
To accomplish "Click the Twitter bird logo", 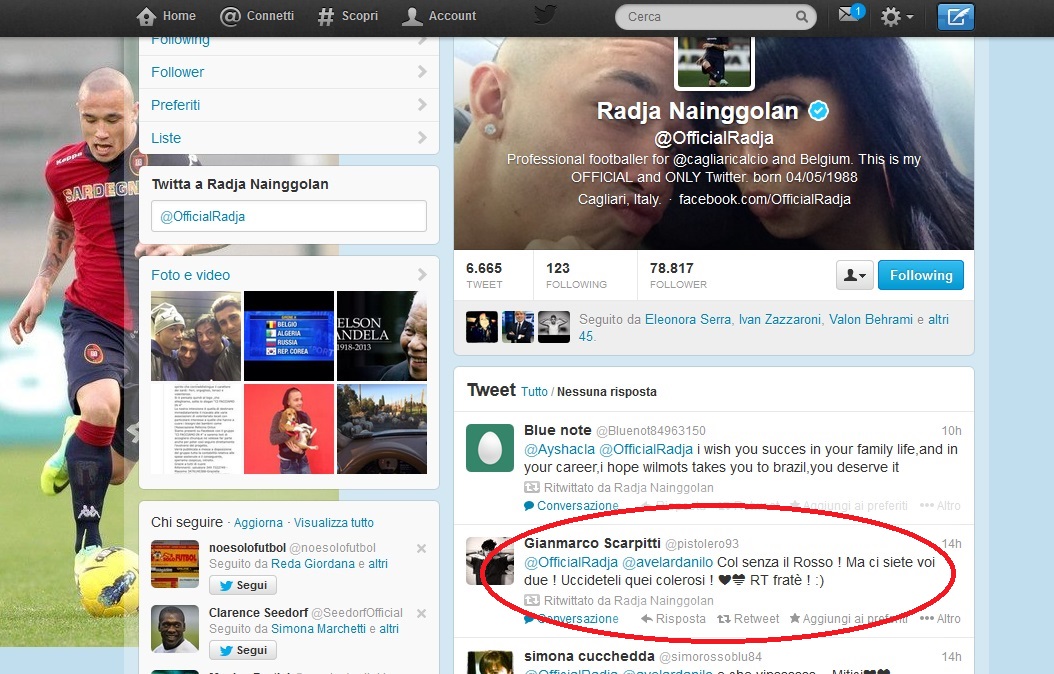I will 545,16.
